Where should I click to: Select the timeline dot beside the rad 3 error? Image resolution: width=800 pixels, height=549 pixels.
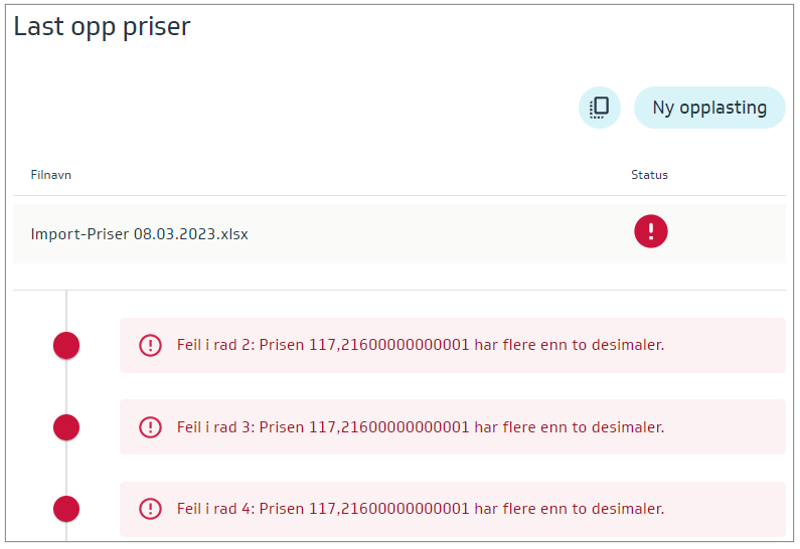click(x=66, y=427)
